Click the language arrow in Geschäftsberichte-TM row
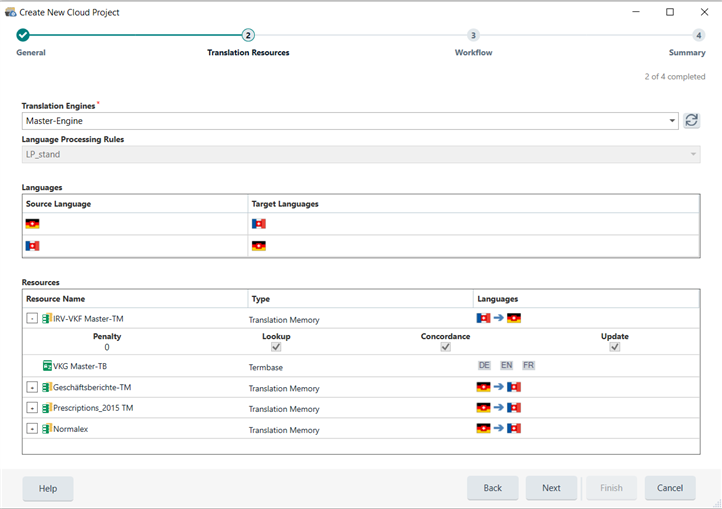 (499, 387)
